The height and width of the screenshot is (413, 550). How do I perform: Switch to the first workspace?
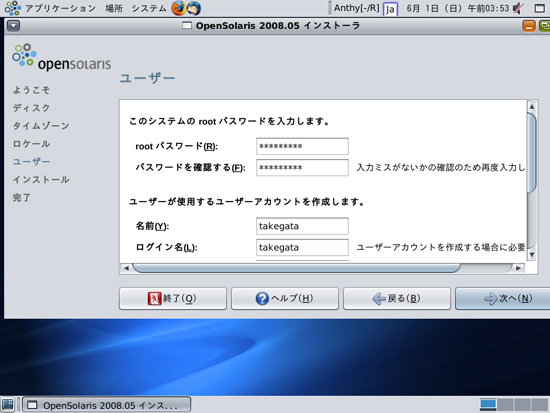pos(488,405)
